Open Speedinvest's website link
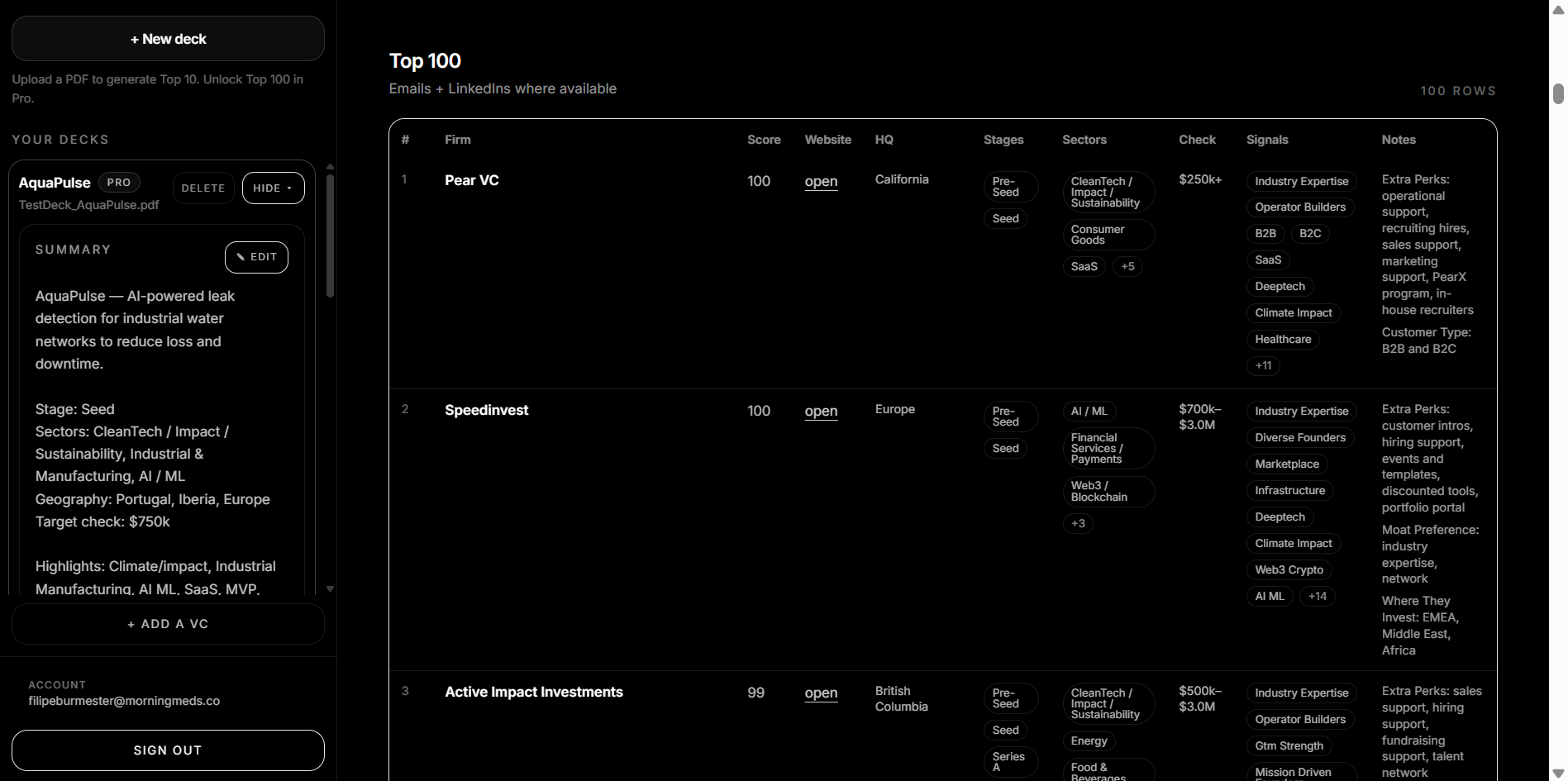Screen dimensions: 1568x781 [x=820, y=411]
